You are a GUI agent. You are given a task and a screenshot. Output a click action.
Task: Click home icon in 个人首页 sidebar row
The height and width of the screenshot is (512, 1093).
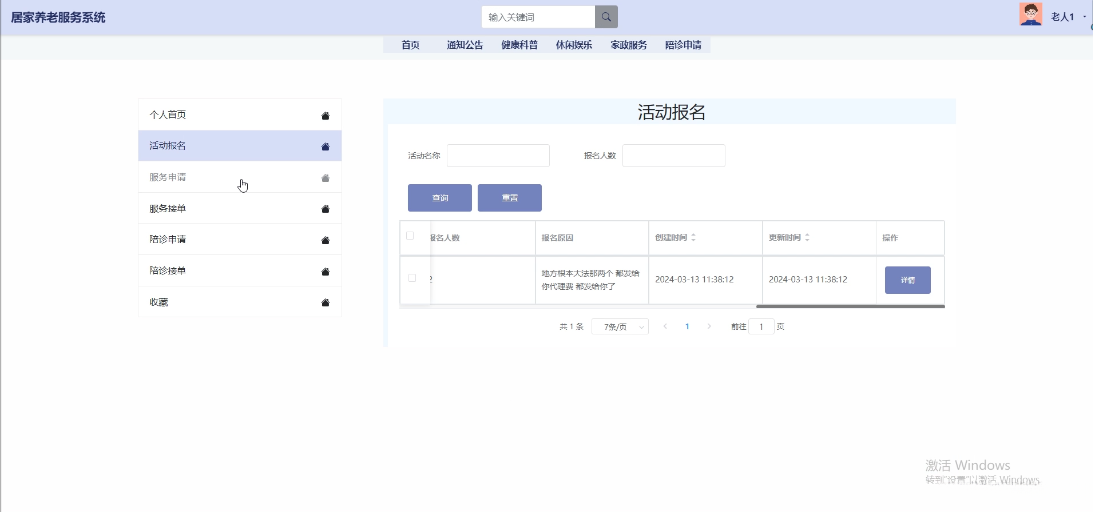click(325, 116)
